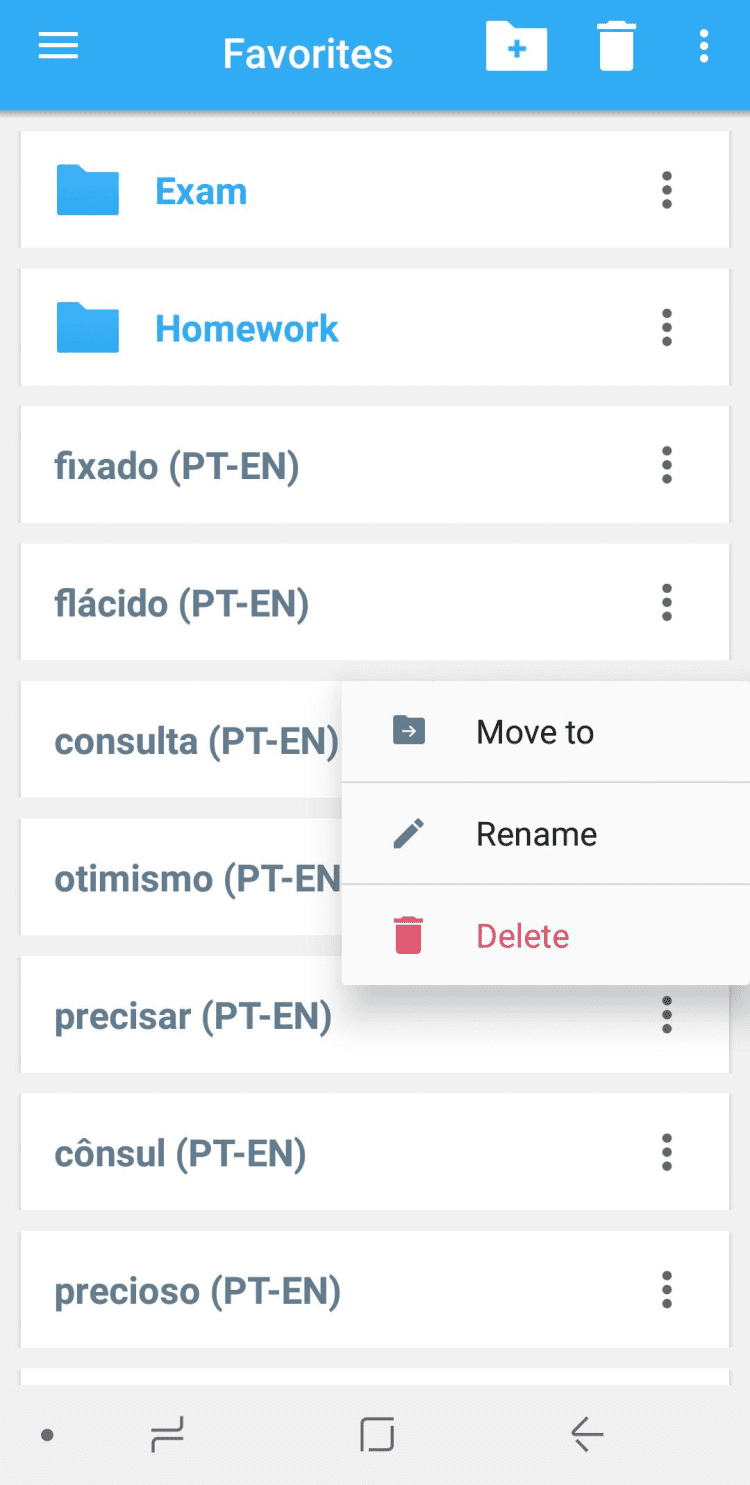Open the precioso (PT-EN) favorite
This screenshot has width=750, height=1485.
pos(198,1291)
